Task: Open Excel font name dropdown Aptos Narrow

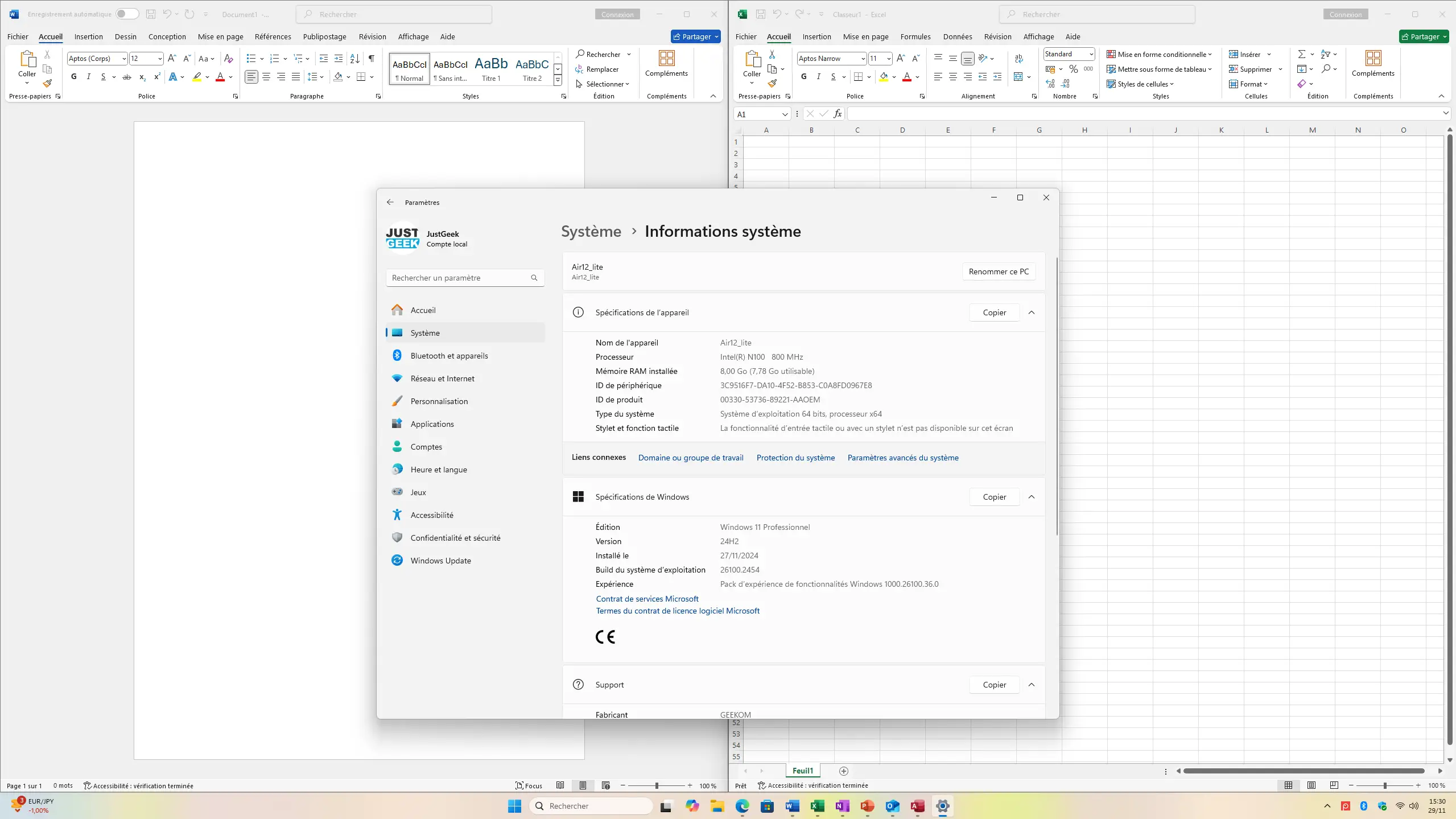Action: (x=863, y=59)
